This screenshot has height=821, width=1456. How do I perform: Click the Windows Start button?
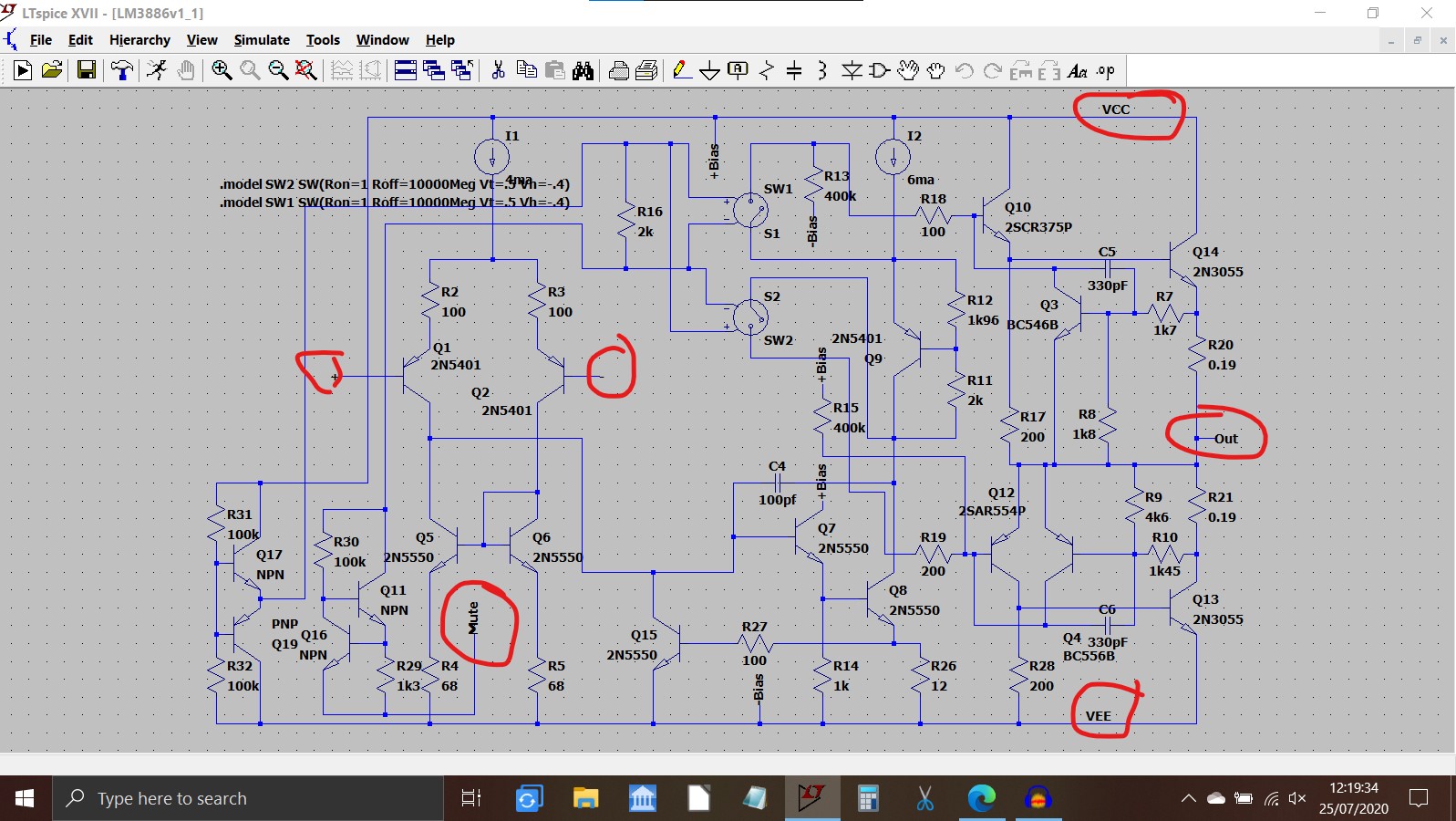click(26, 799)
